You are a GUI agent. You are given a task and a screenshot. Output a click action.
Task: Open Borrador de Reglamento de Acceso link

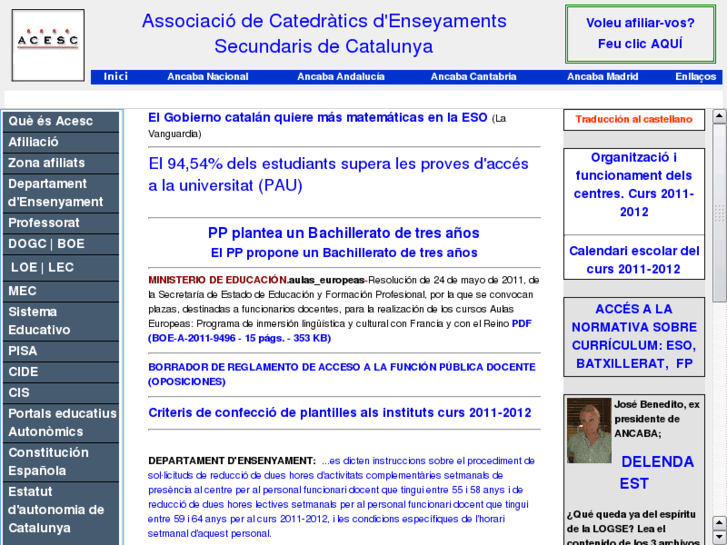tap(342, 374)
